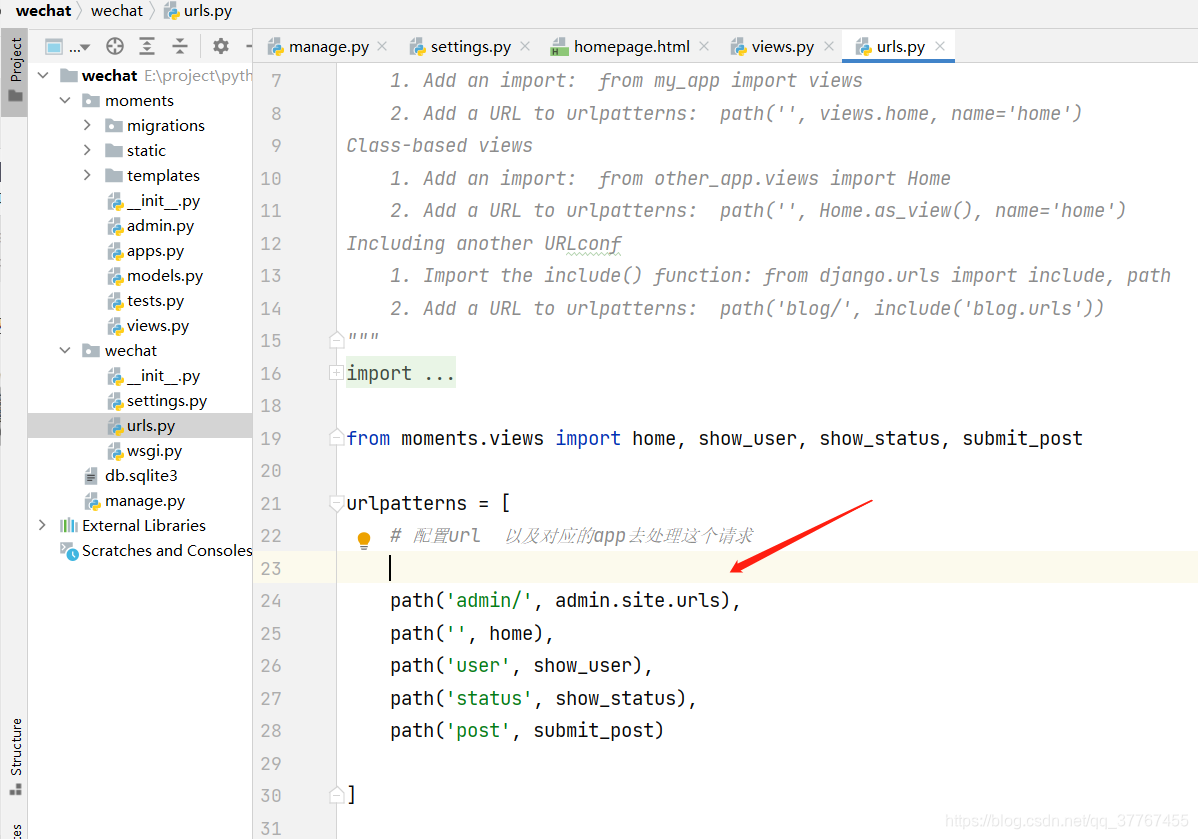Collapse the urlpatterns list fold marker on line 21
The height and width of the screenshot is (839, 1198).
[336, 503]
